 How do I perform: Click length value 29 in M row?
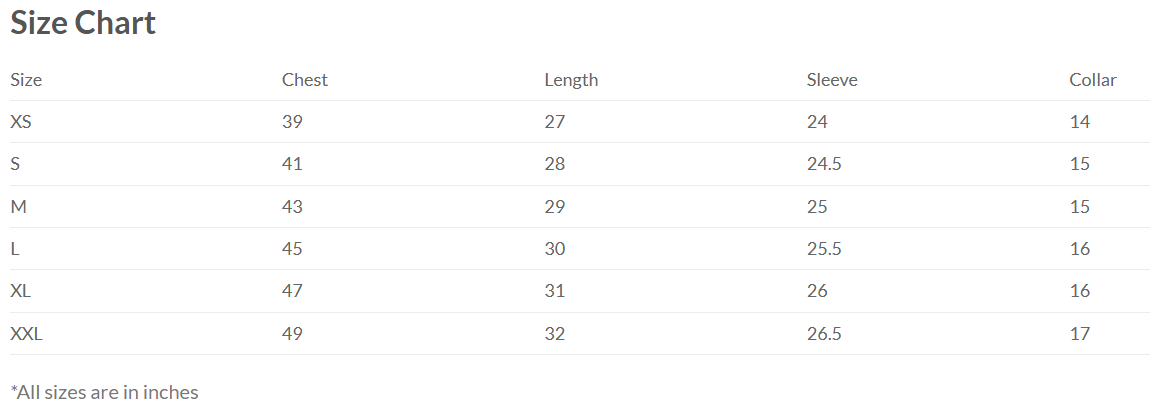554,207
